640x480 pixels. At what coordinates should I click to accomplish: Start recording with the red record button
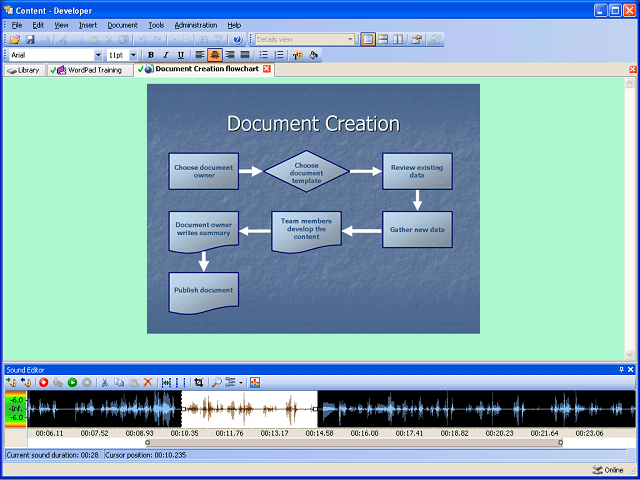pyautogui.click(x=44, y=382)
